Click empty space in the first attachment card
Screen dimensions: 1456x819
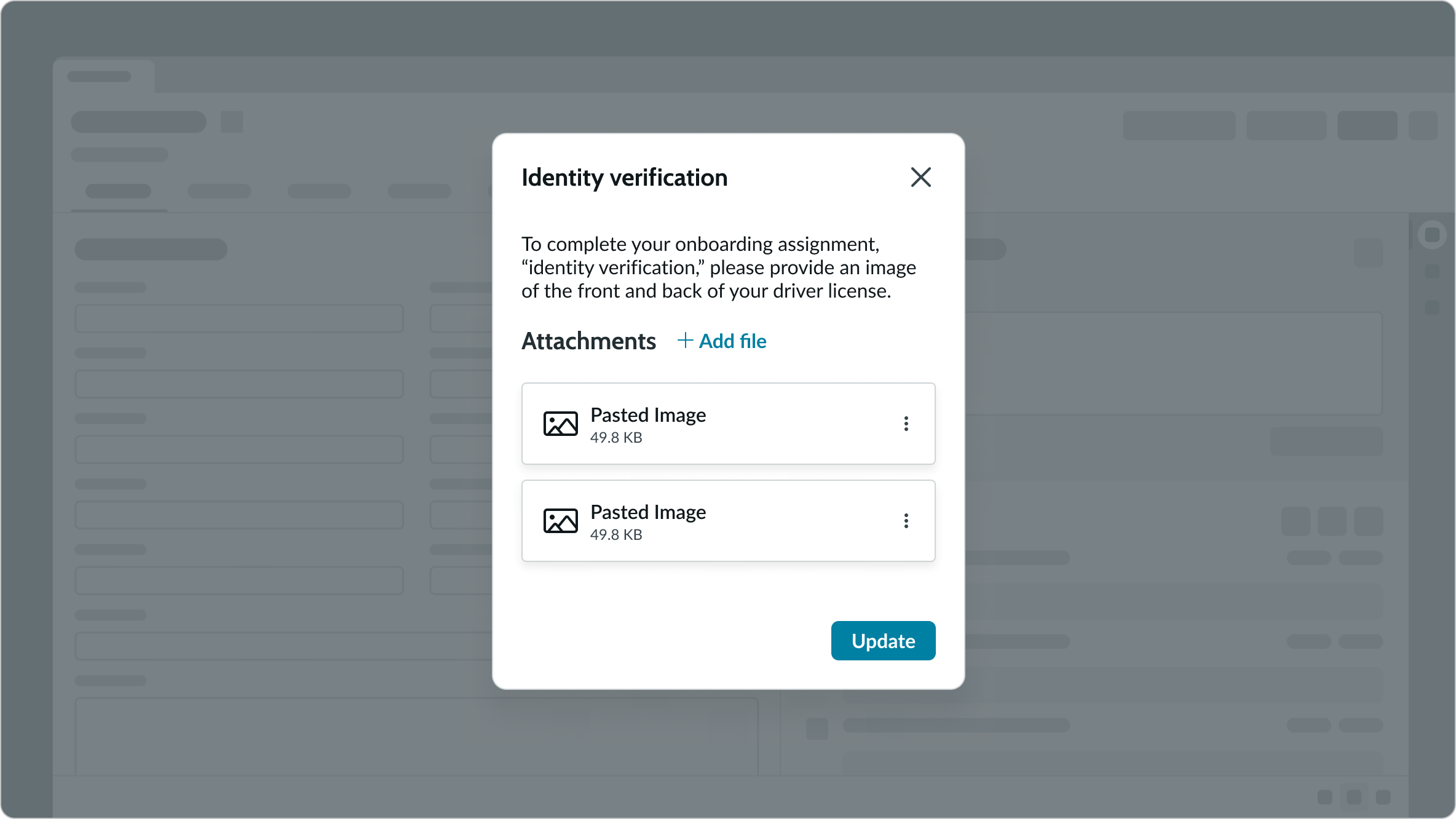[799, 424]
